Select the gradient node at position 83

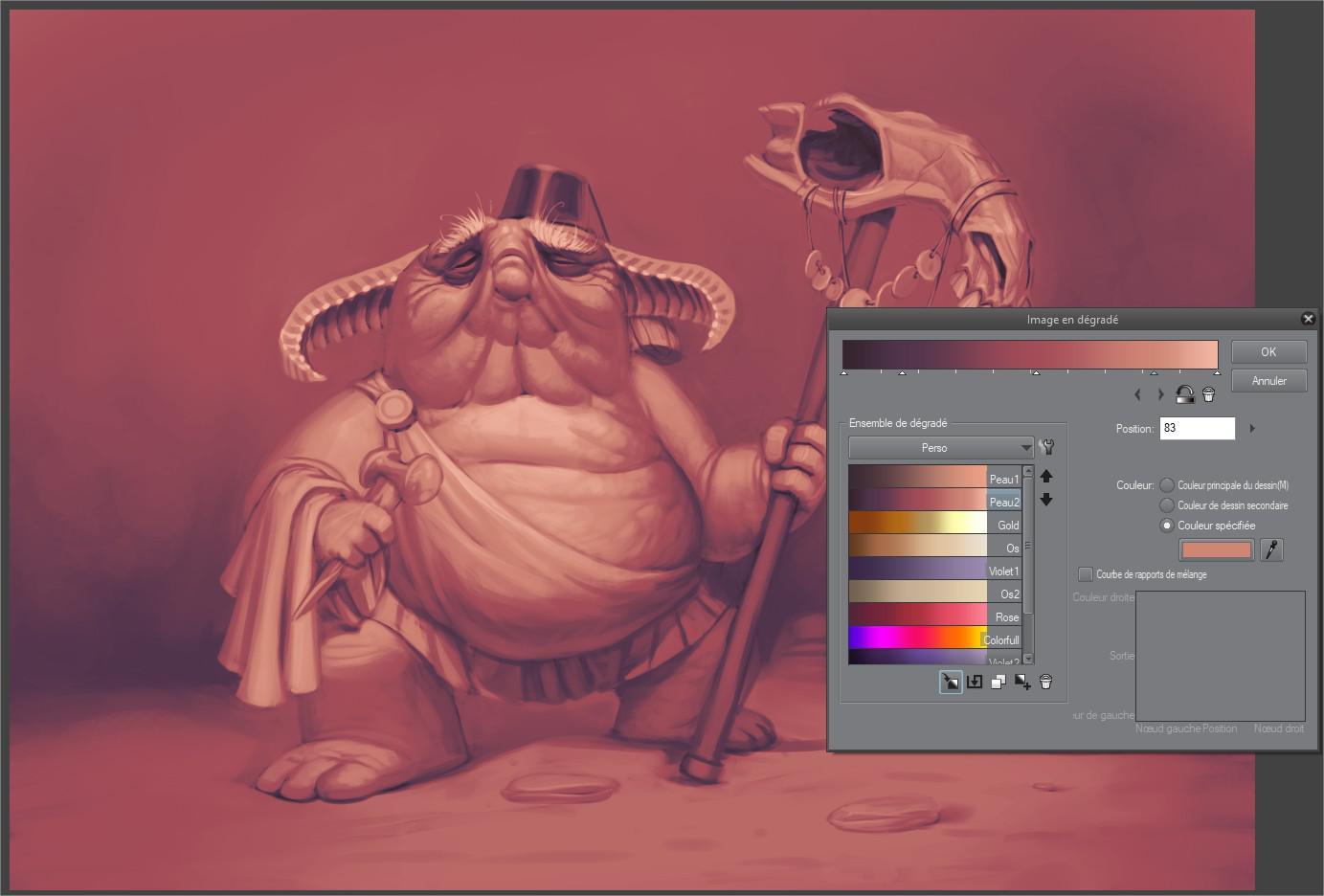pyautogui.click(x=1154, y=372)
